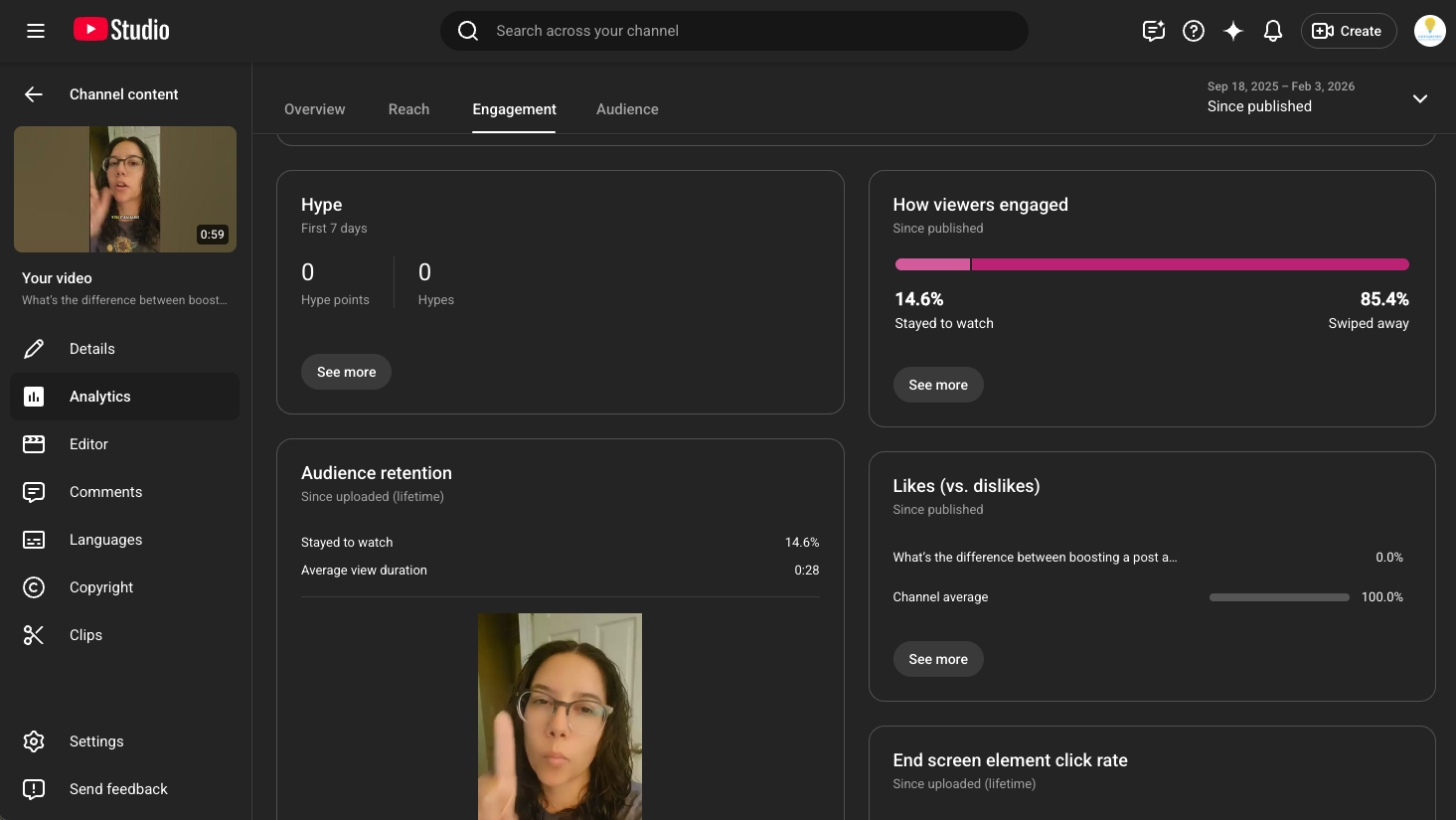Expand the date range selector chevron
1456x820 pixels.
1420,98
